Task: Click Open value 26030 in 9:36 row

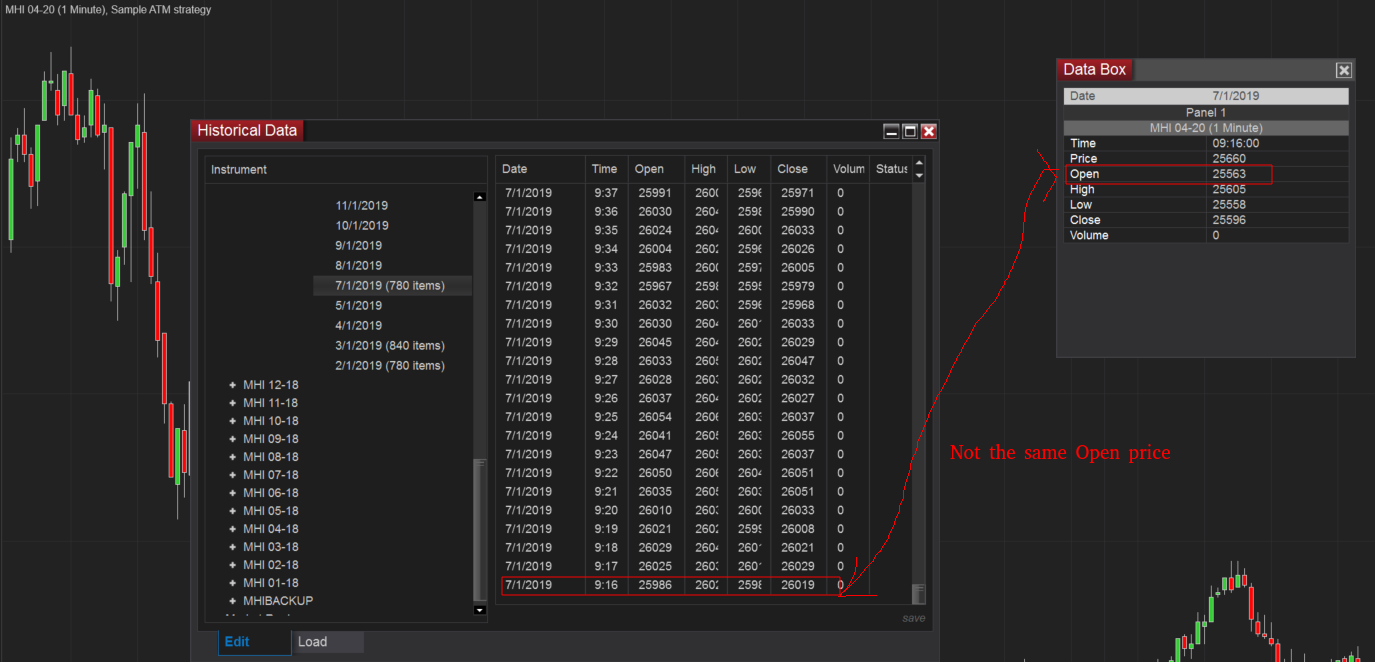Action: pos(655,212)
